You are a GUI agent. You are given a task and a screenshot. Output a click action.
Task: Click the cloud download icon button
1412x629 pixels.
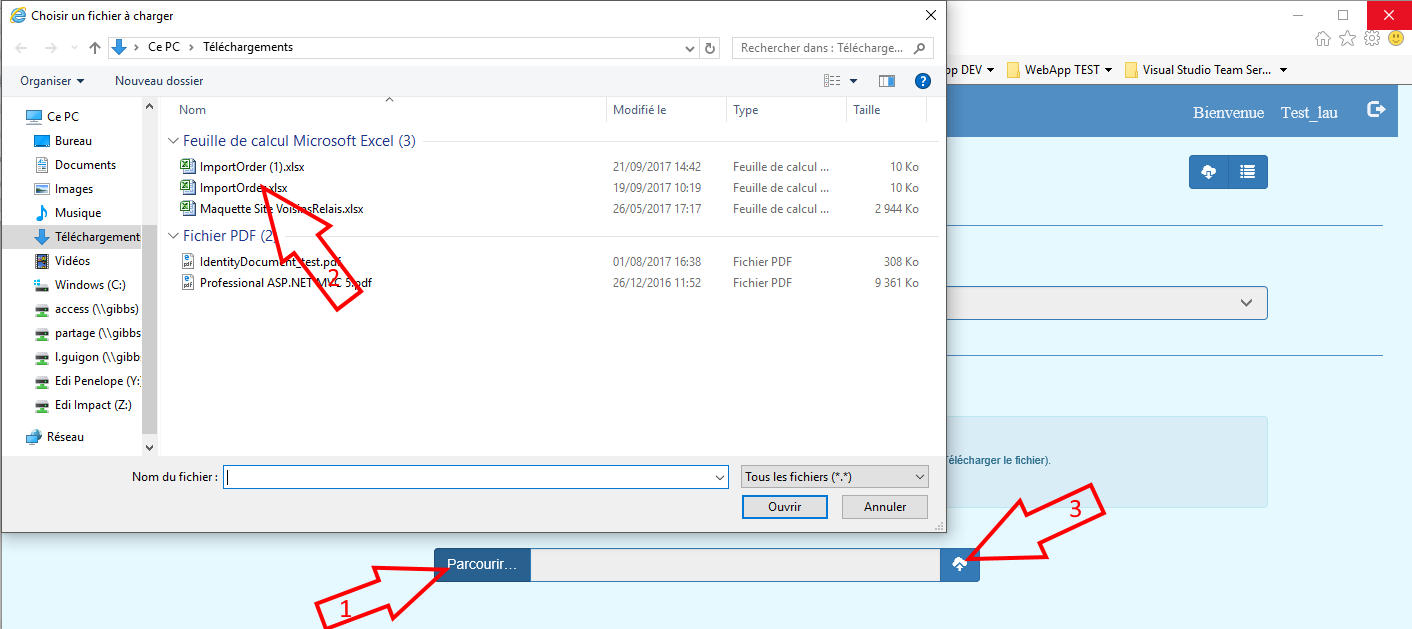1208,172
